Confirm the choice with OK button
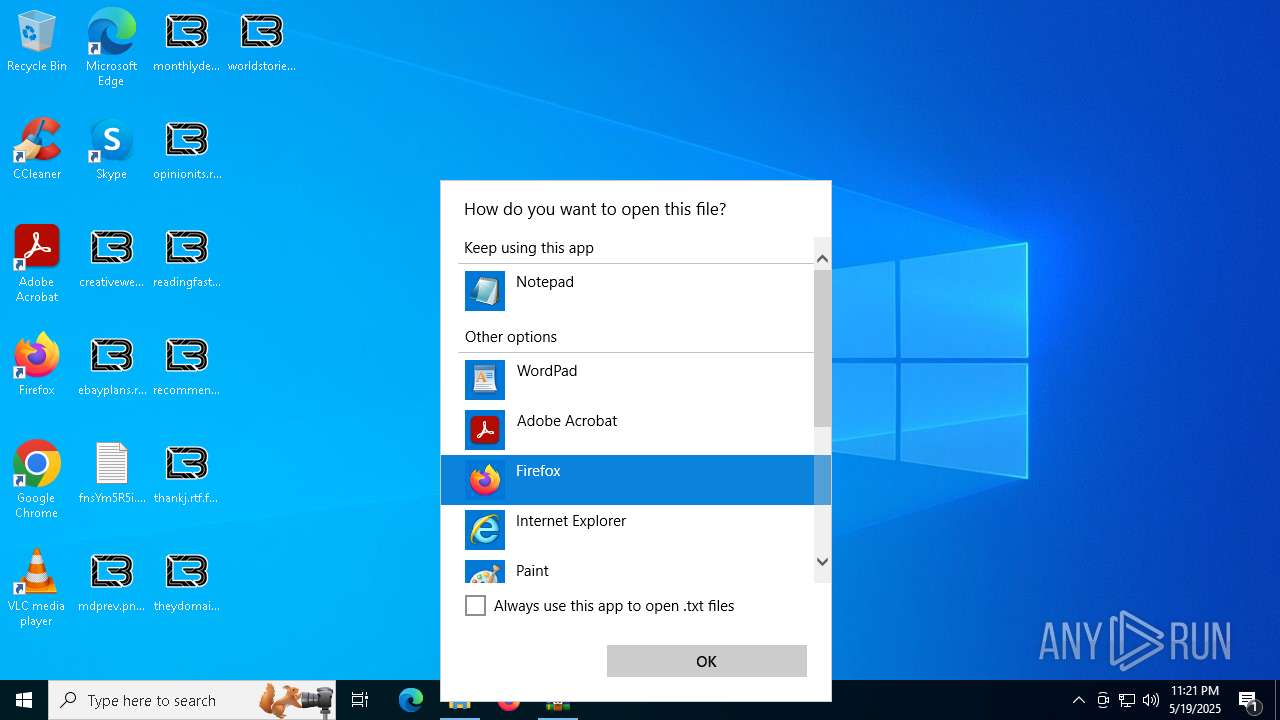The image size is (1280, 720). click(707, 661)
